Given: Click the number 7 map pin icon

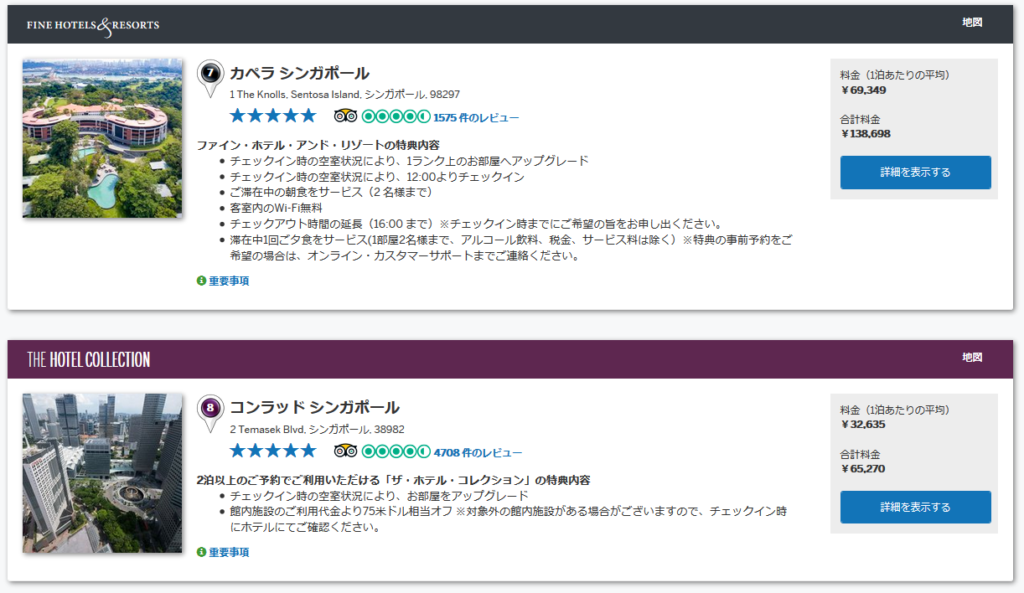Looking at the screenshot, I should pos(210,75).
